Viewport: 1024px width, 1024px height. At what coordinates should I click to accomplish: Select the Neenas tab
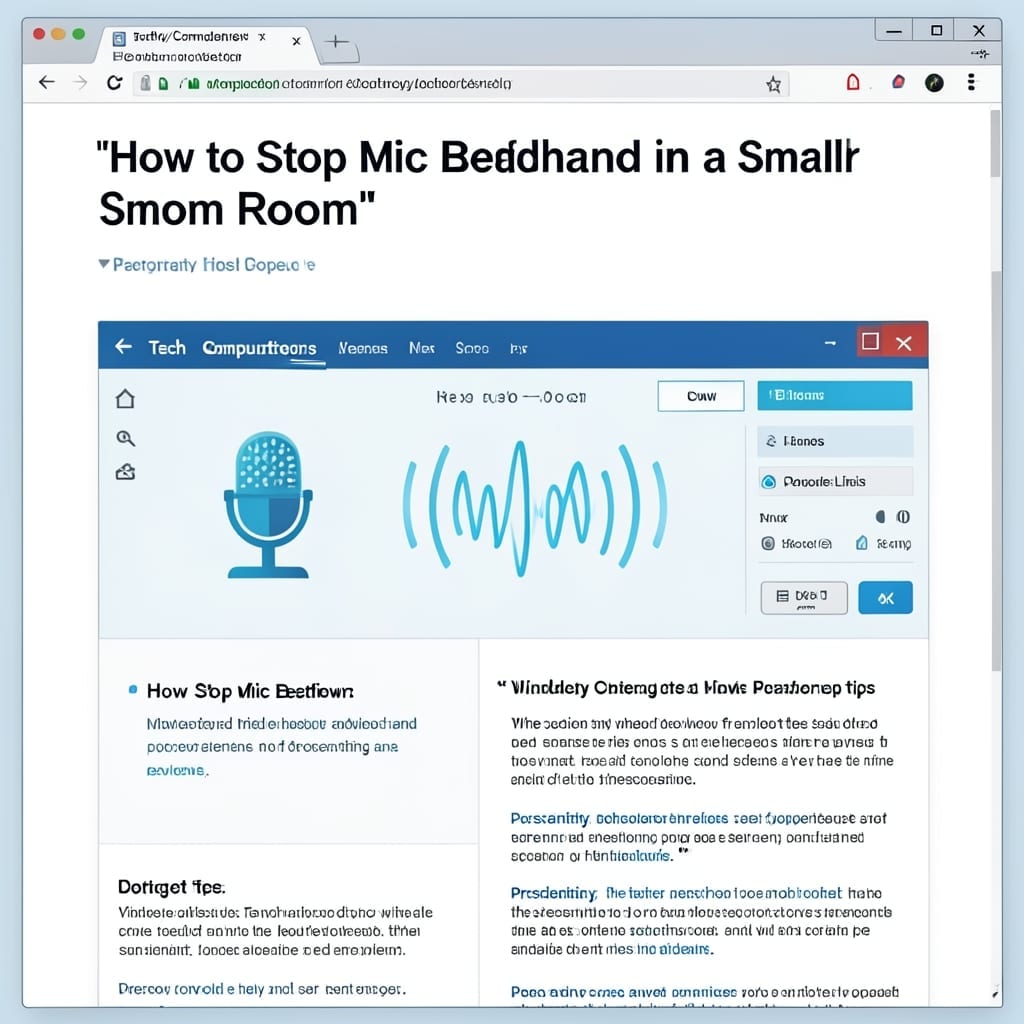point(362,349)
